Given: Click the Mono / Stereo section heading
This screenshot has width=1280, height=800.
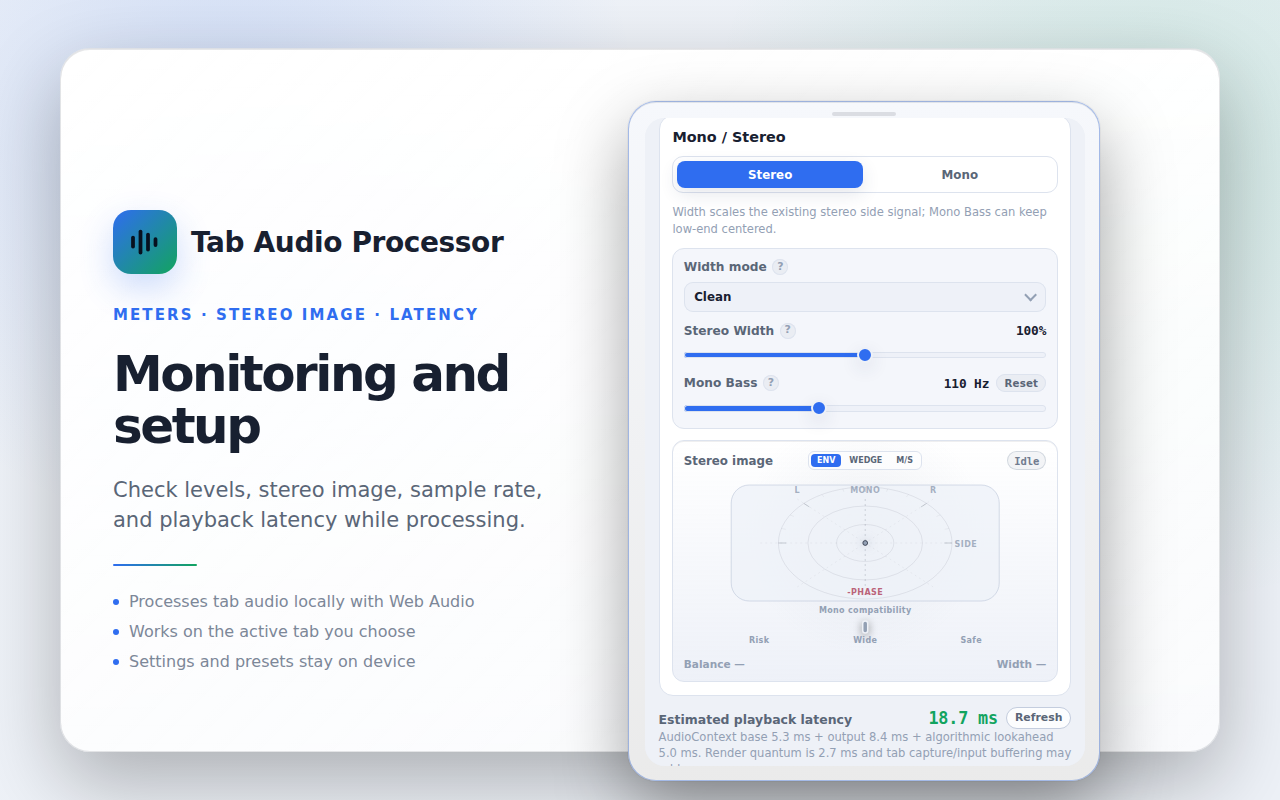Looking at the screenshot, I should [x=729, y=137].
